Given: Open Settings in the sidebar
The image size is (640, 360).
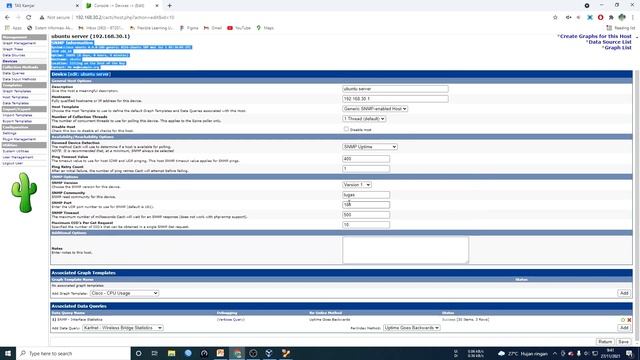Looking at the screenshot, I should pos(9,133).
